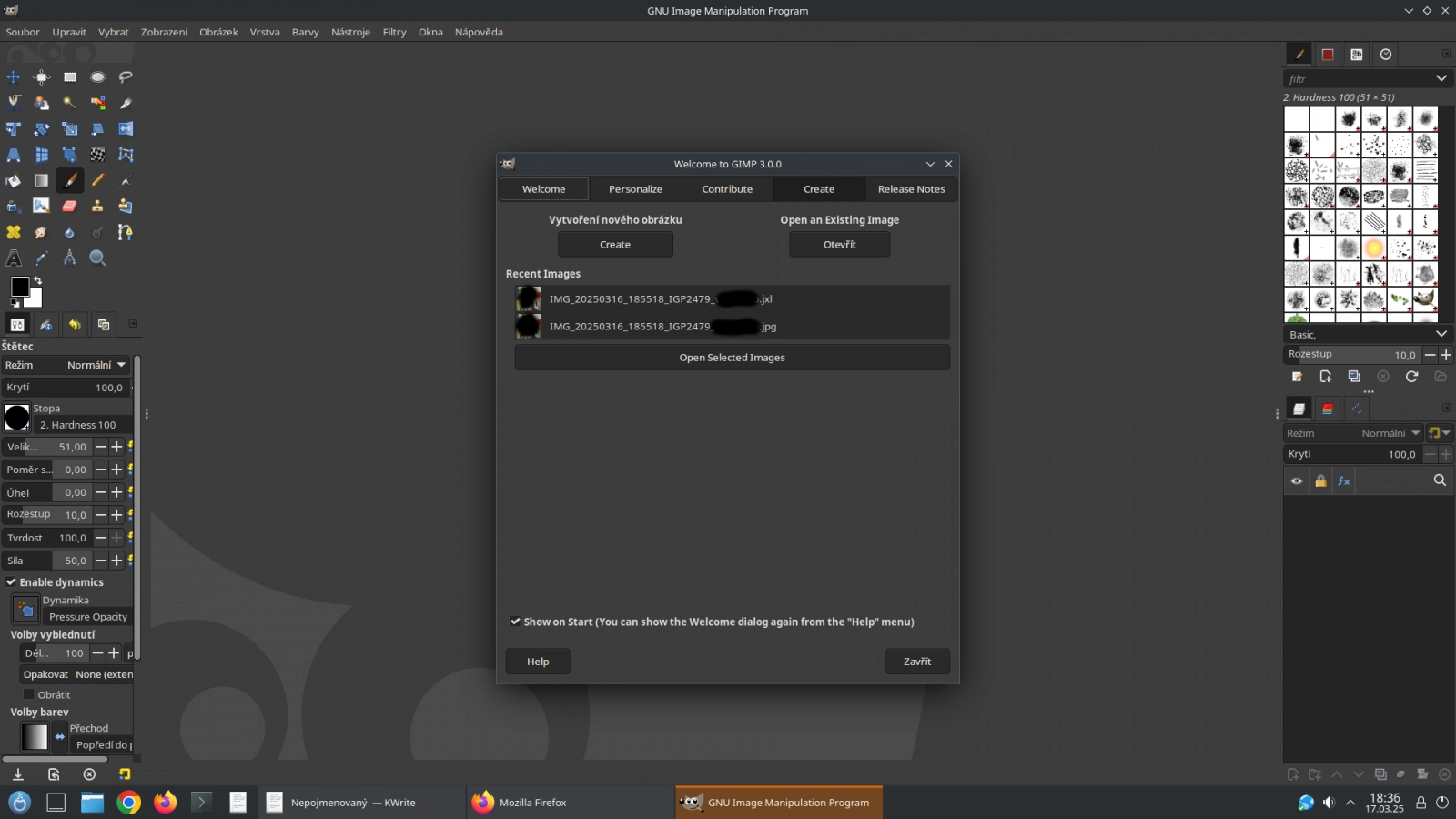Select the Paths tool
This screenshot has height=819, width=1456.
click(x=126, y=232)
